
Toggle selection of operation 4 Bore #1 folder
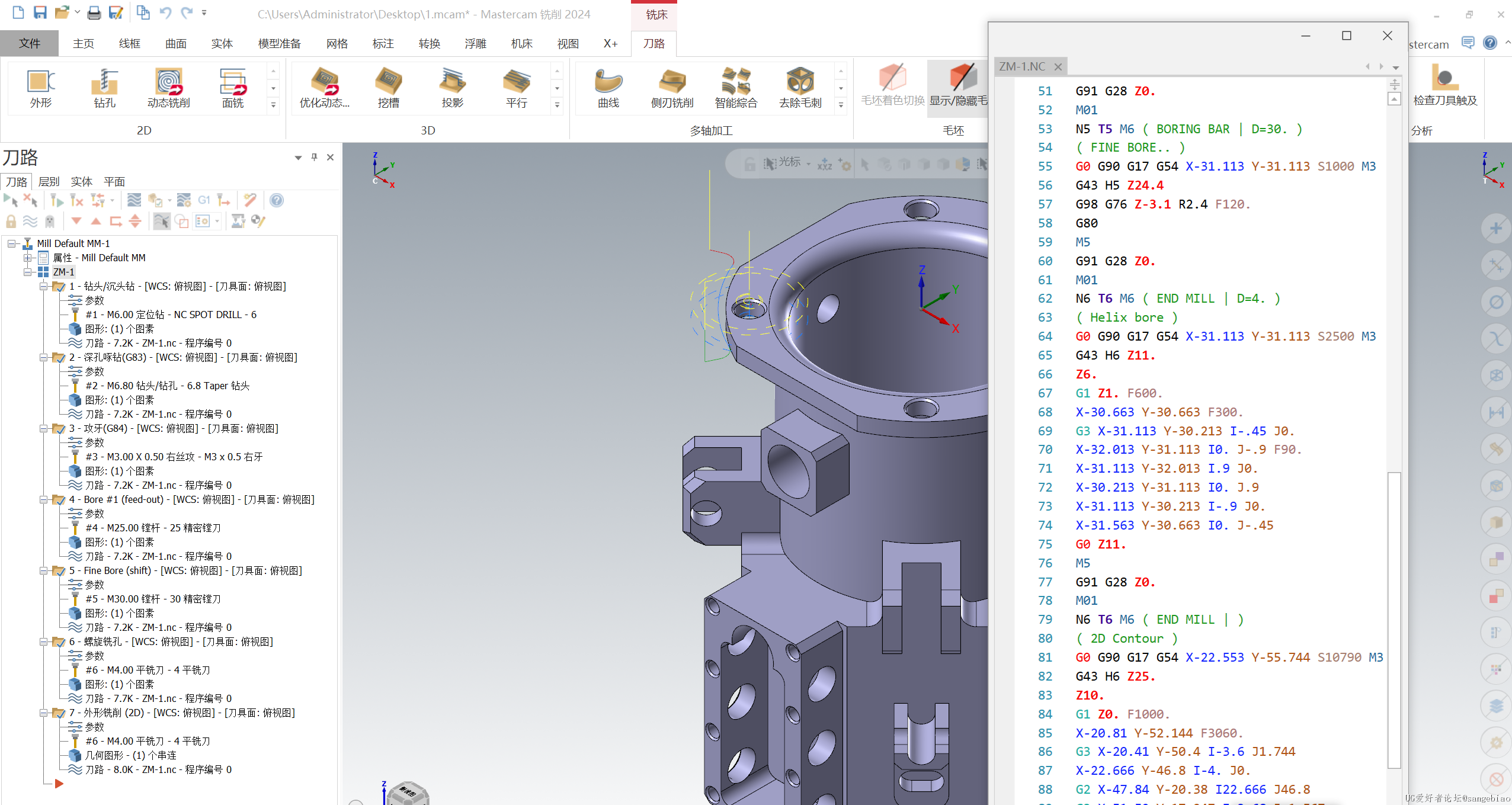point(59,499)
